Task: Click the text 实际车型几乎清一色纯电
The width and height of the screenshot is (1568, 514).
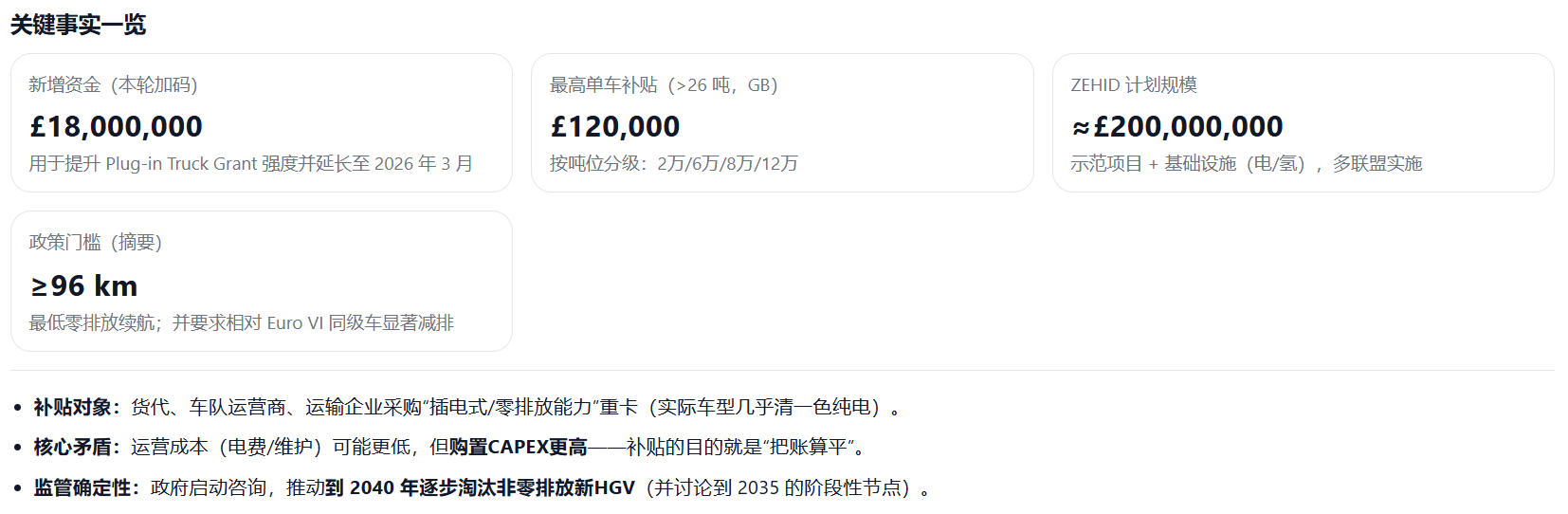Action: point(764,408)
